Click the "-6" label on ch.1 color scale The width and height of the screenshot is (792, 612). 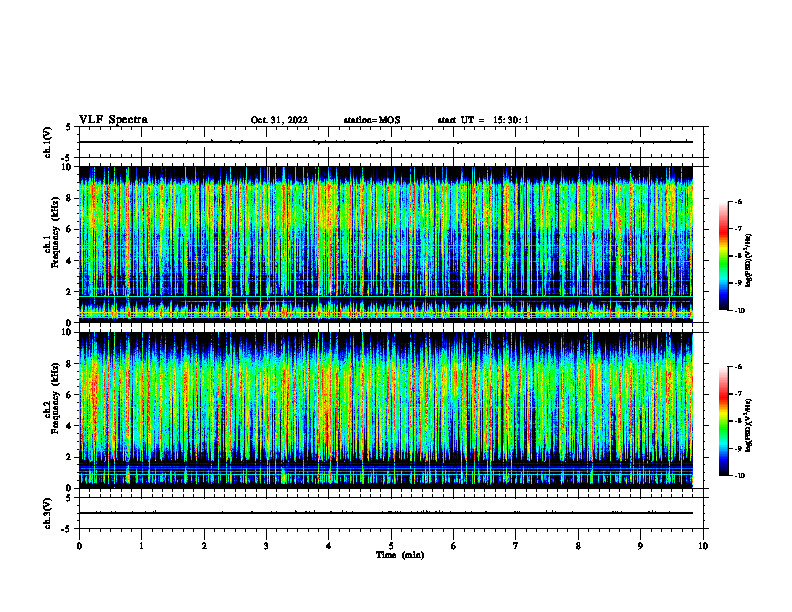click(x=738, y=202)
